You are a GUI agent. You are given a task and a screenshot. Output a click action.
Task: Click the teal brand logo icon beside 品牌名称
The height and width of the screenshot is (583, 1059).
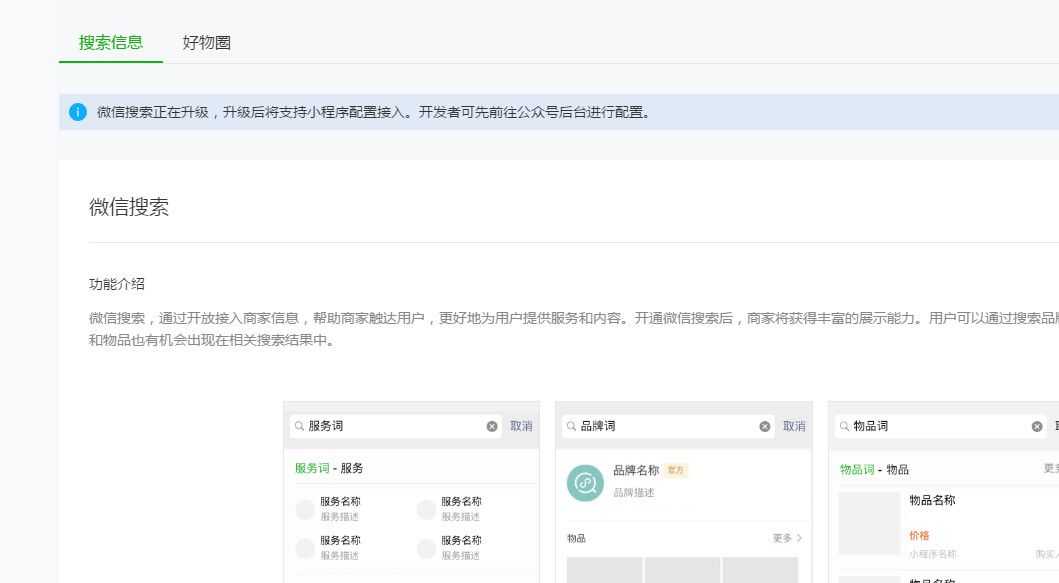coord(585,482)
